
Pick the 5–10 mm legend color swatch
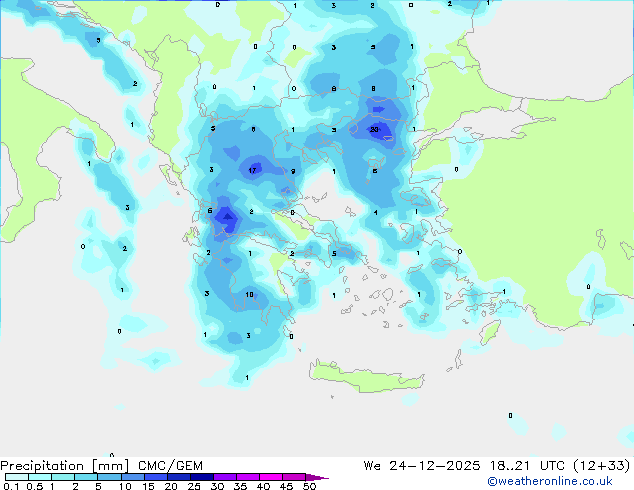(109, 477)
